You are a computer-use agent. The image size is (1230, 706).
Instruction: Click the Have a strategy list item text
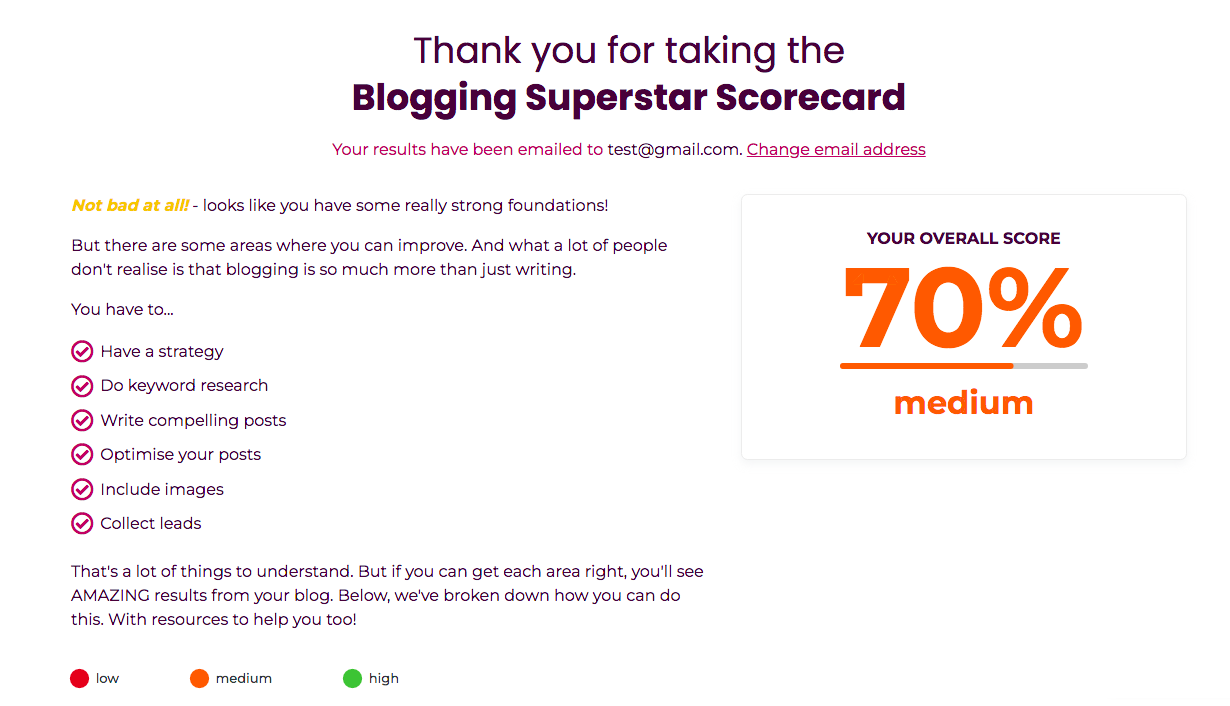pos(162,352)
